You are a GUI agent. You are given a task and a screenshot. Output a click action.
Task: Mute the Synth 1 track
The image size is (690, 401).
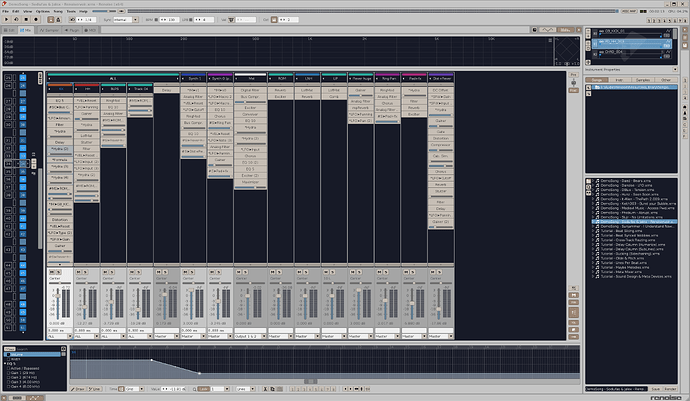pos(185,272)
